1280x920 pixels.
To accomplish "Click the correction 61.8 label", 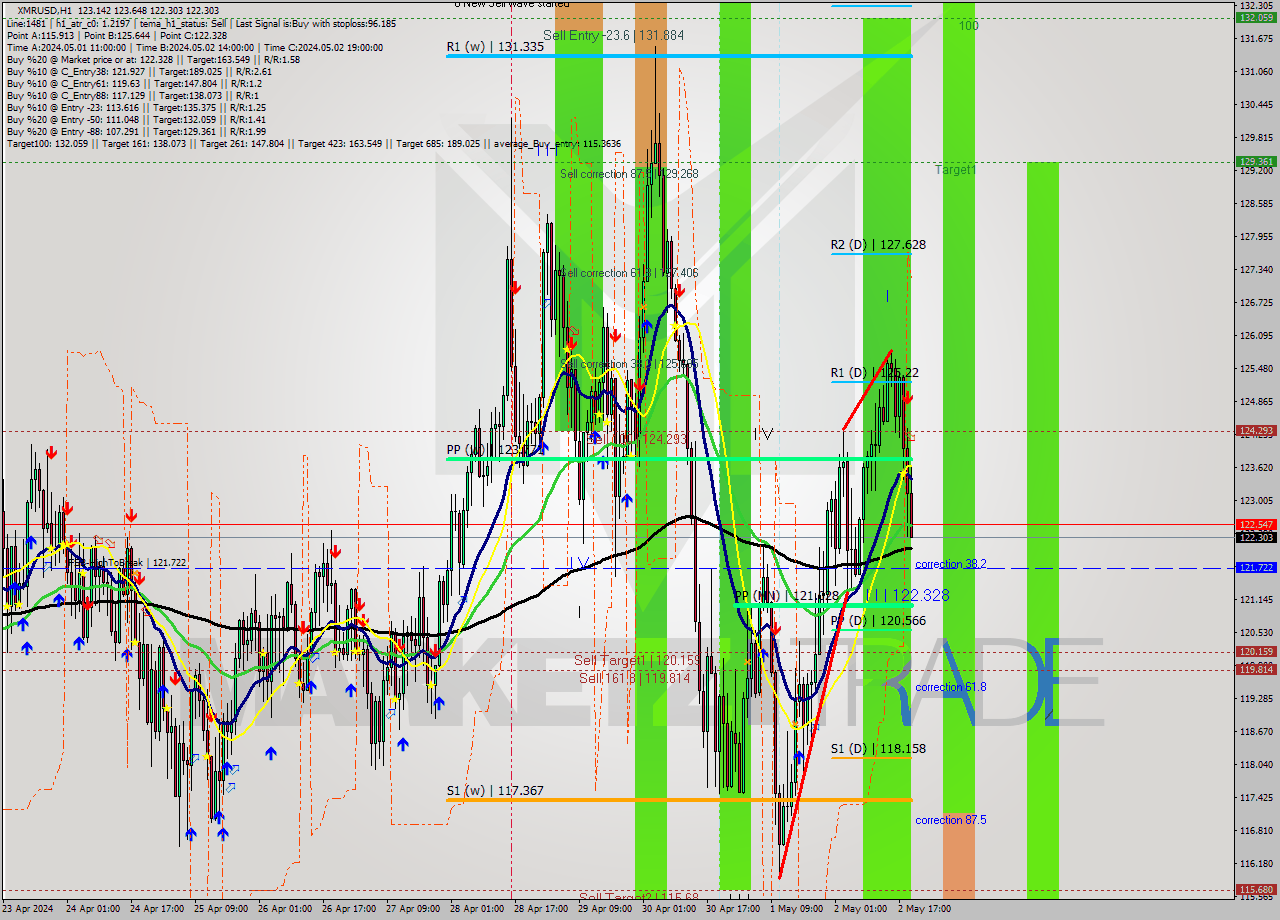I will click(951, 687).
